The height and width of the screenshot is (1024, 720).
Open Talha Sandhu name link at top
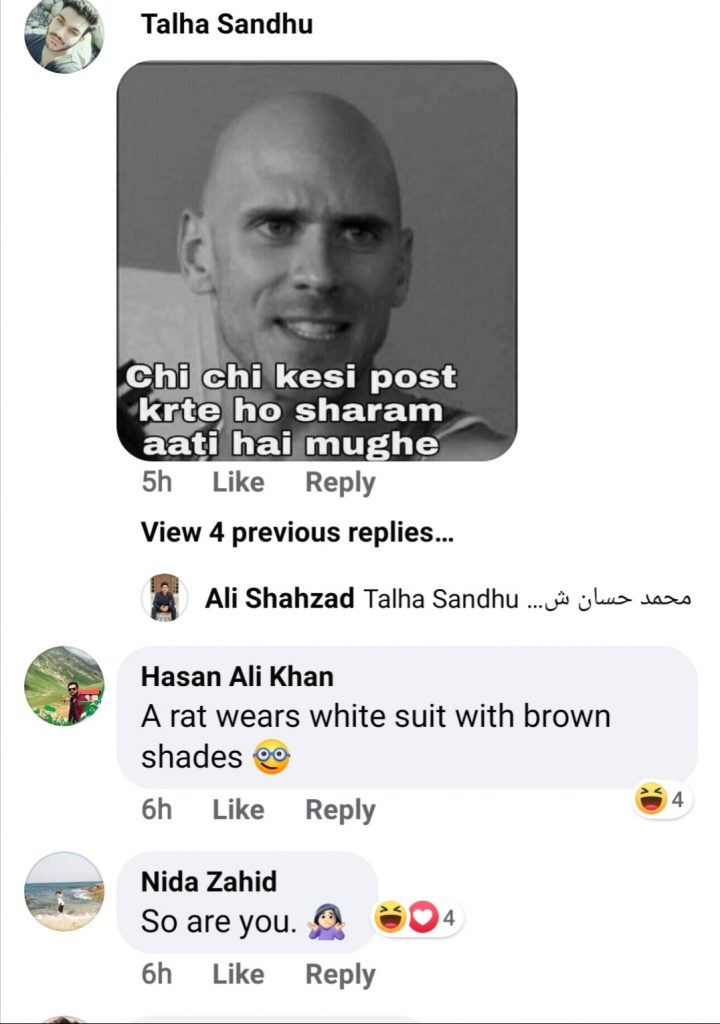coord(227,24)
